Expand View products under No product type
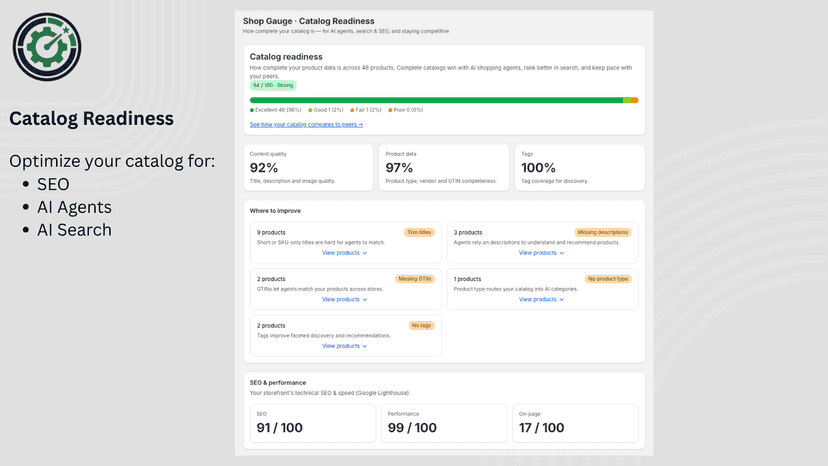Image resolution: width=828 pixels, height=466 pixels. (541, 300)
